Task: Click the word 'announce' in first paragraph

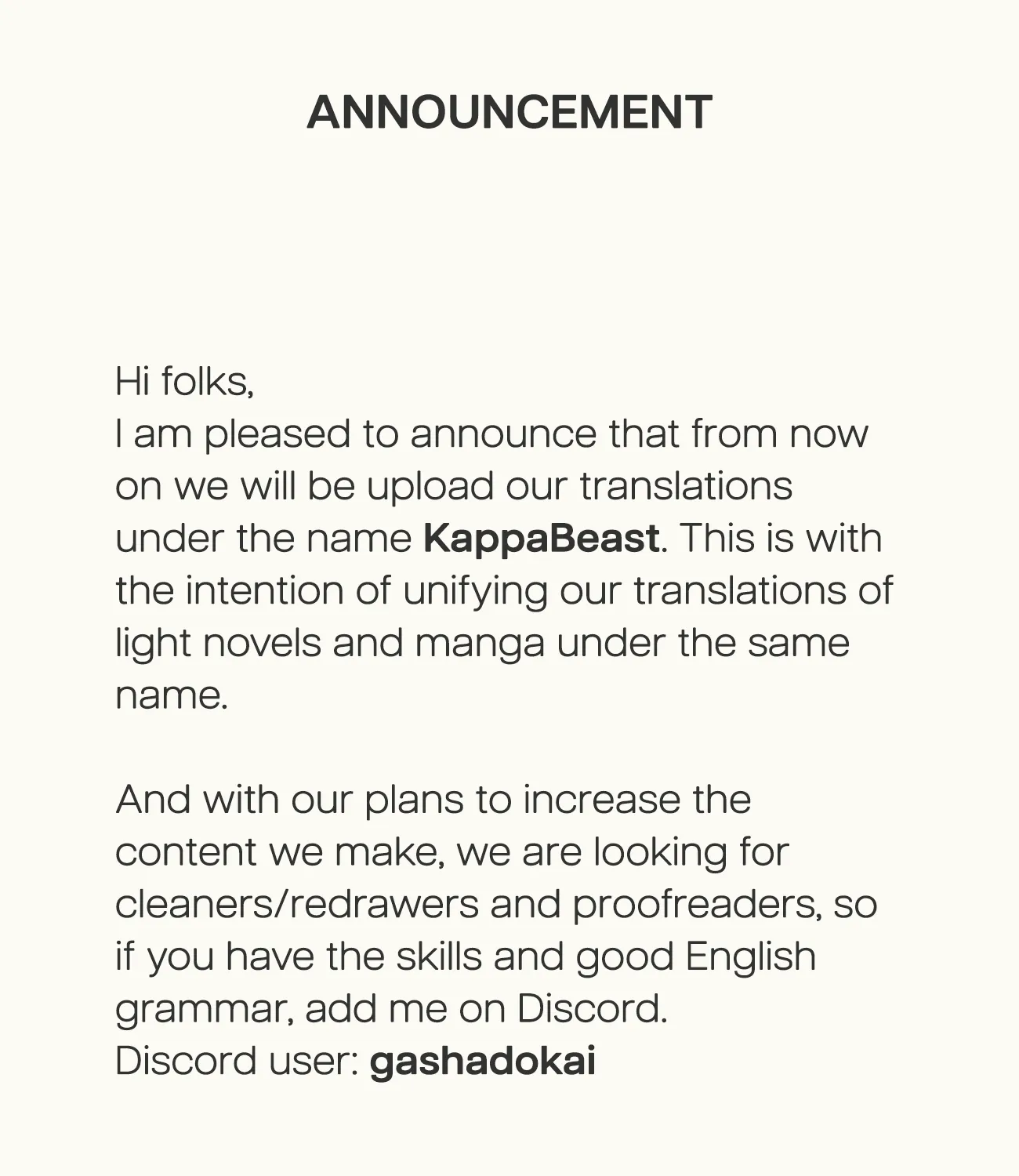Action: [x=503, y=434]
